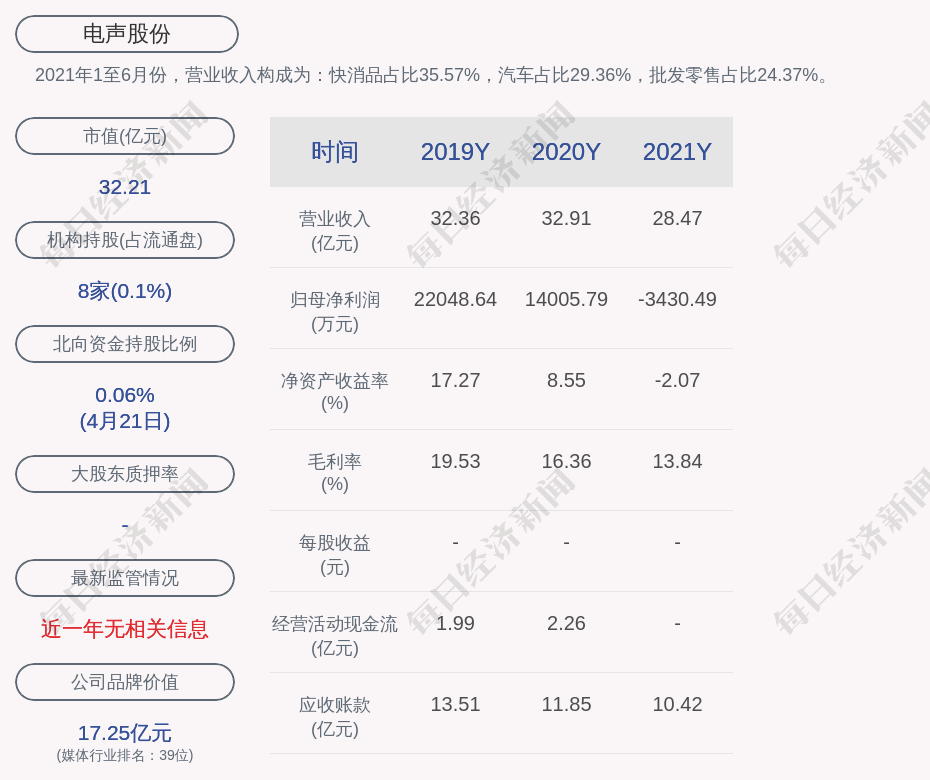Viewport: 930px width, 780px height.
Task: Click cash flow value 1.99
Action: [x=455, y=623]
